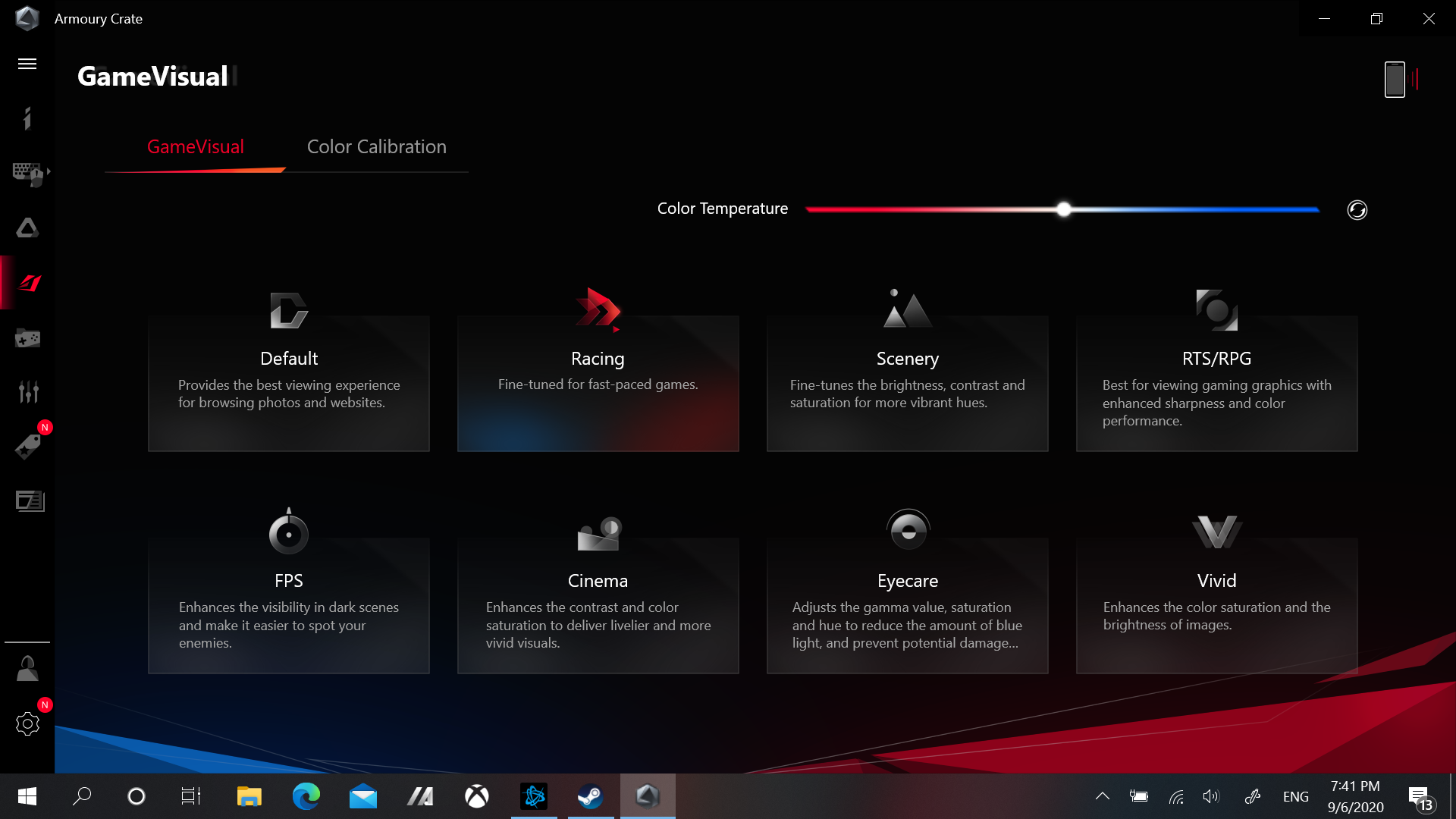
Task: Open the User Center profile icon in the sidebar
Action: (27, 669)
